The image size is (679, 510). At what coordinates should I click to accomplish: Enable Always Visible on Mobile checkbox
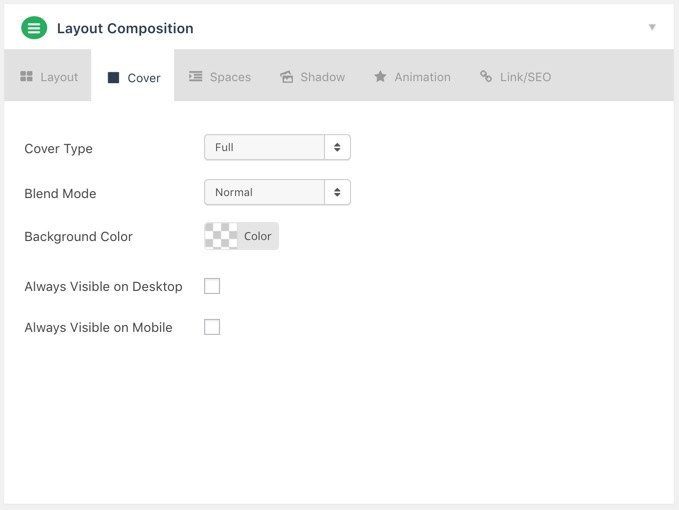[212, 327]
